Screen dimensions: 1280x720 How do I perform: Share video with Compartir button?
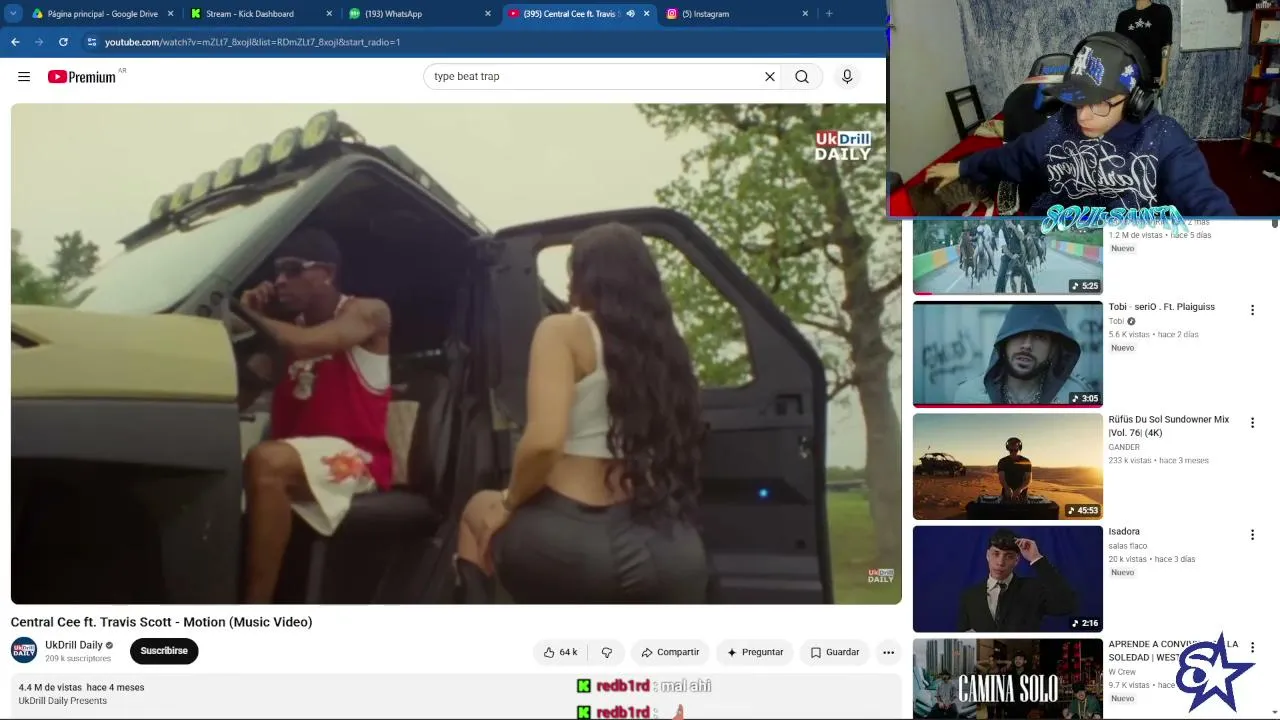[671, 652]
